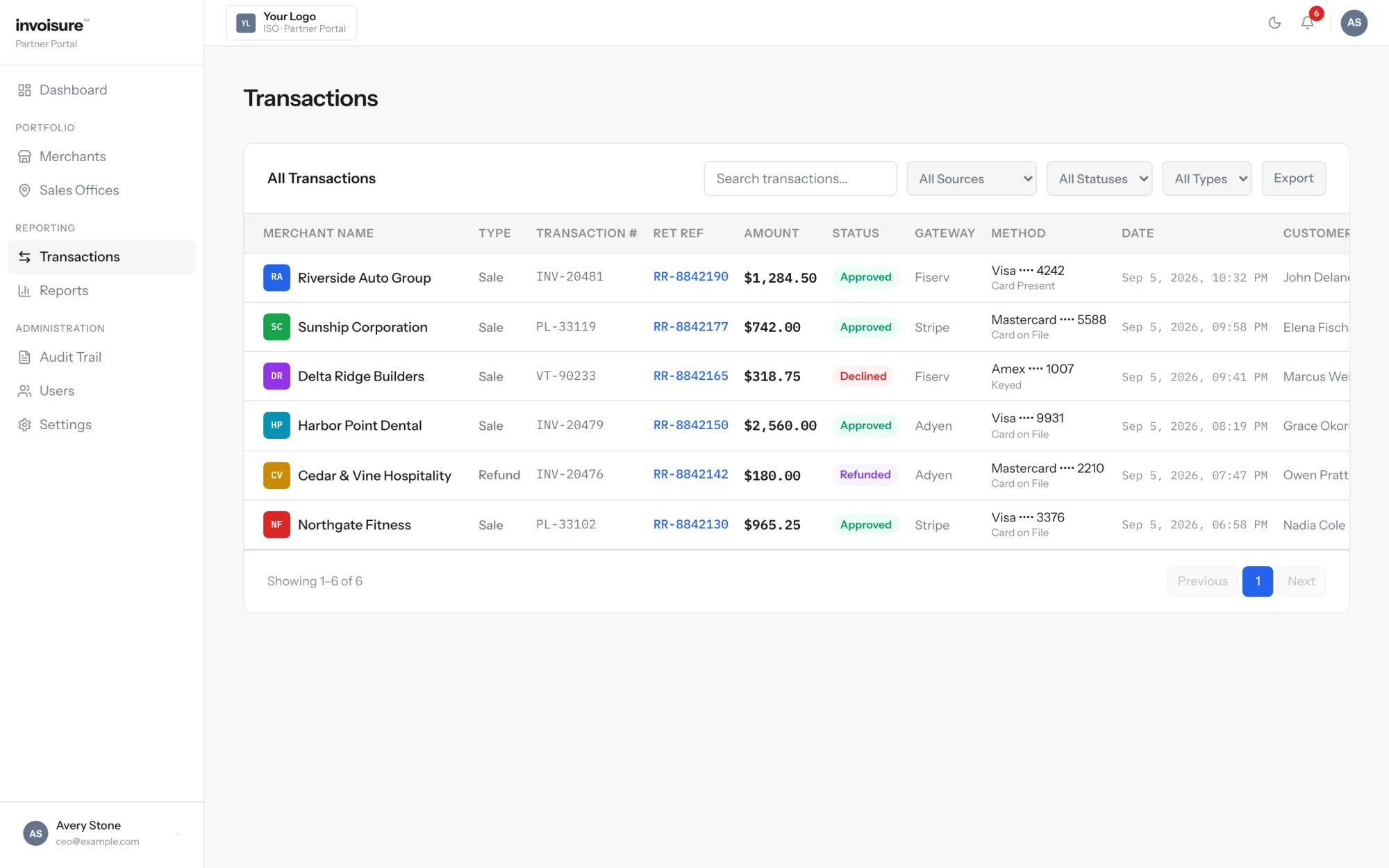Open AS user avatar in top bar
Image resolution: width=1389 pixels, height=868 pixels.
click(x=1354, y=23)
